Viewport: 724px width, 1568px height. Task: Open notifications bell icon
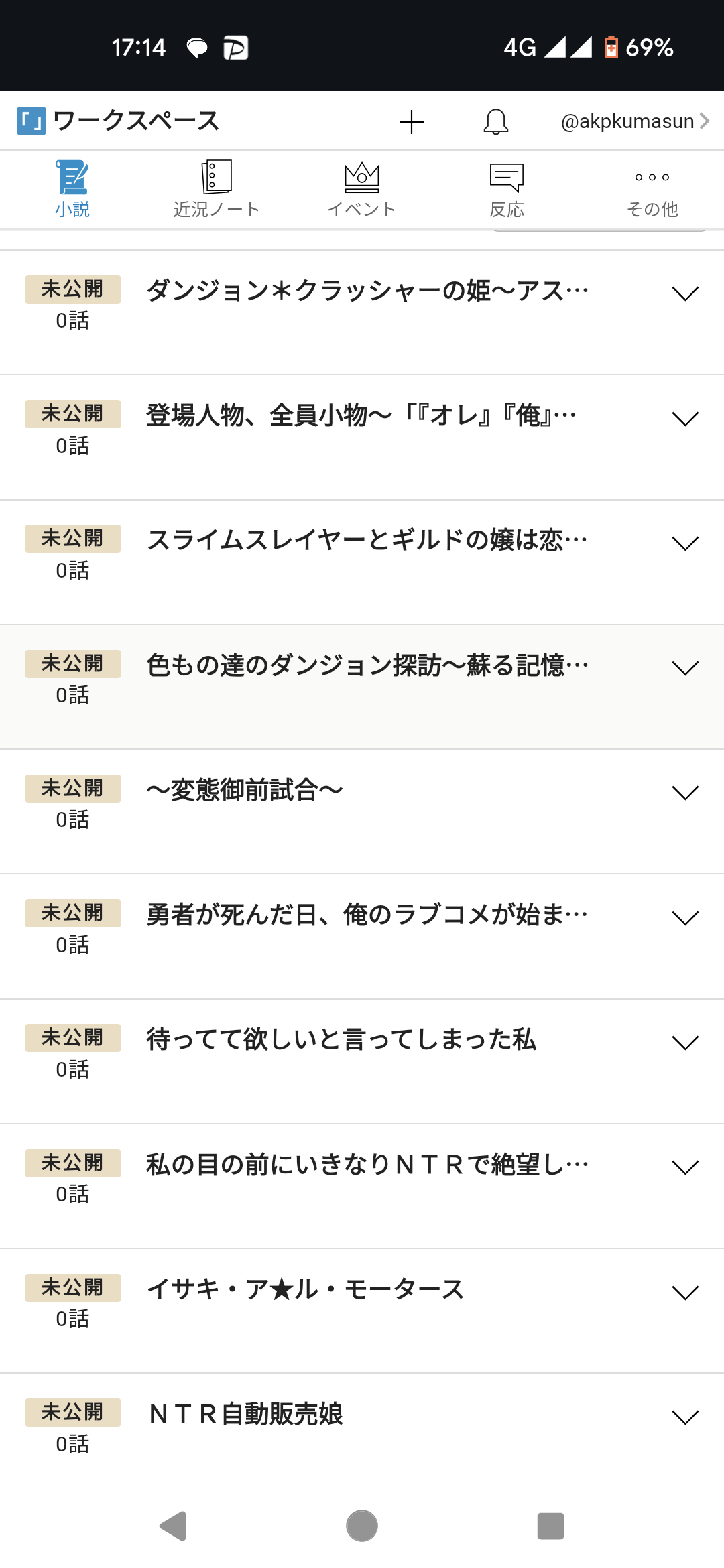(496, 122)
